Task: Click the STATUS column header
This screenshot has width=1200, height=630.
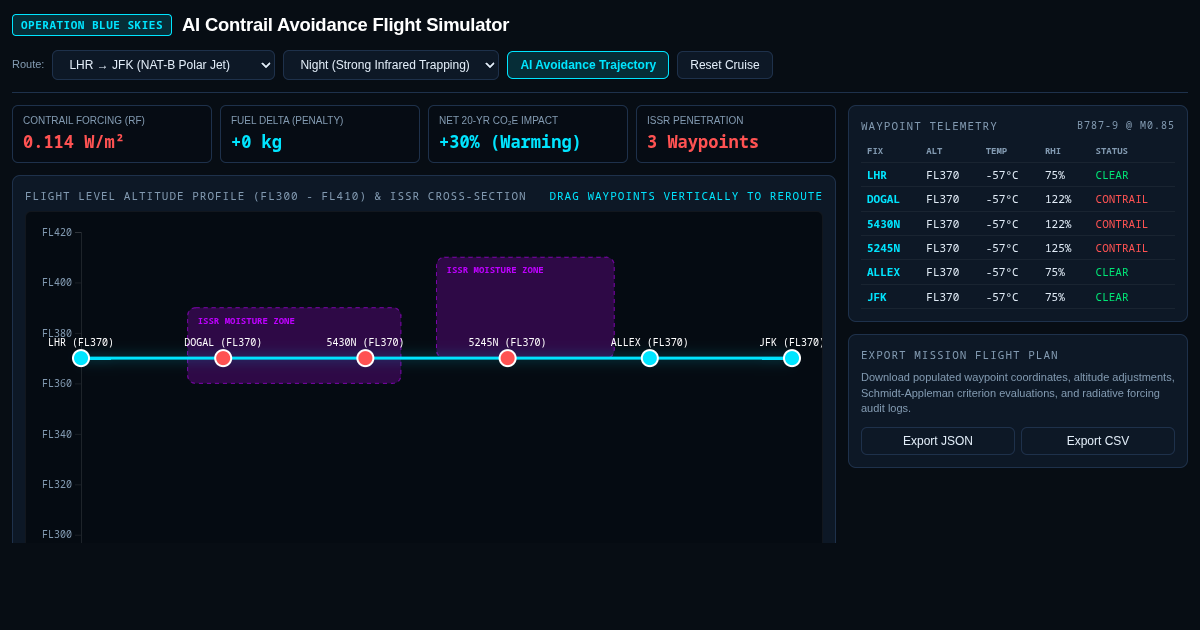Action: coord(1111,151)
